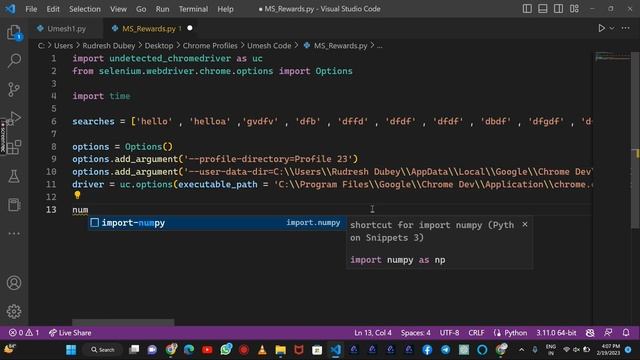Click the status bar icon right of 3.11.0 64-bit
The image size is (640, 360).
coord(590,333)
